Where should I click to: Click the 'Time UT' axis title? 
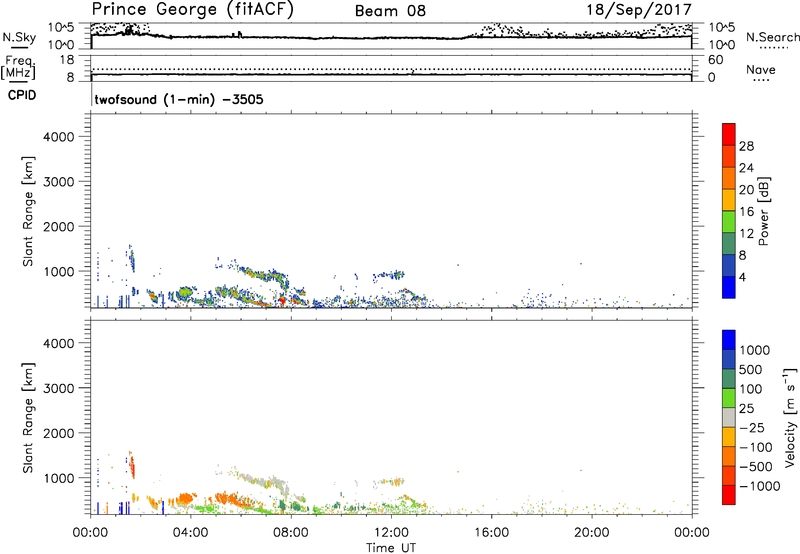pos(391,548)
